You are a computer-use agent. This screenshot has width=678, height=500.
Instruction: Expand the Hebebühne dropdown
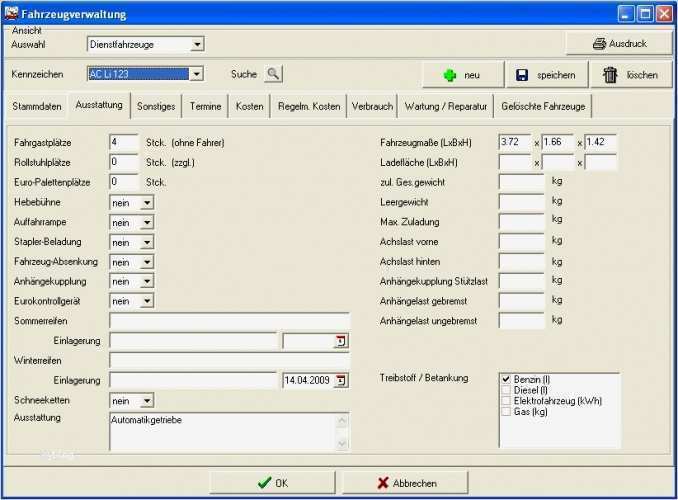147,202
